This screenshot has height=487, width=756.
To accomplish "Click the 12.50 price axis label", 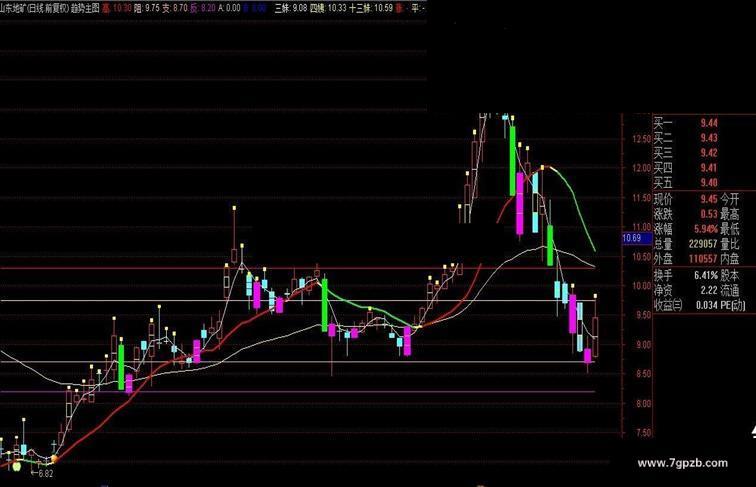I will tap(642, 139).
